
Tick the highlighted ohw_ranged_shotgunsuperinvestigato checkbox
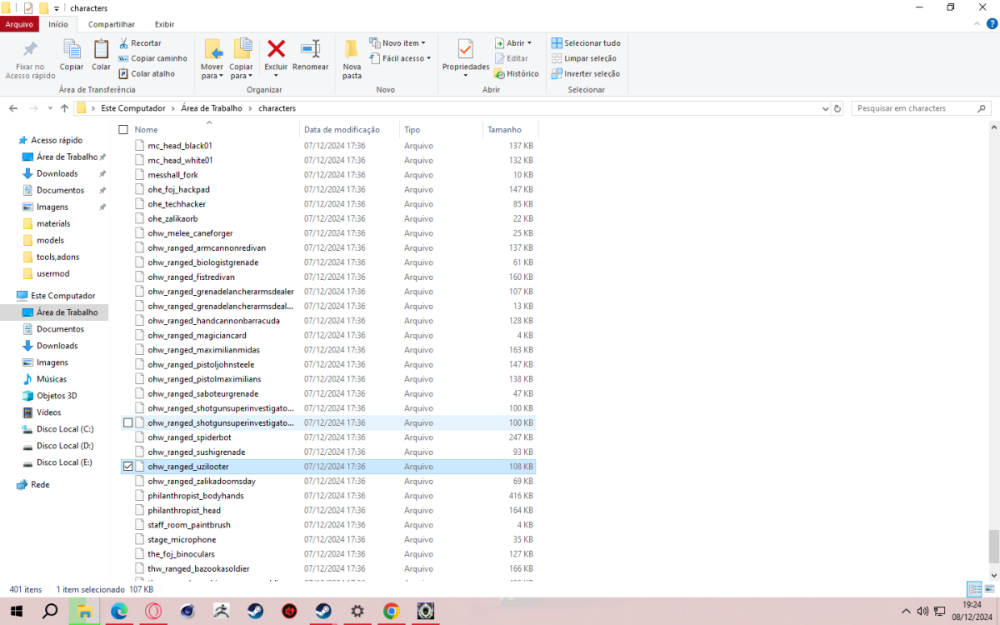[x=127, y=423]
